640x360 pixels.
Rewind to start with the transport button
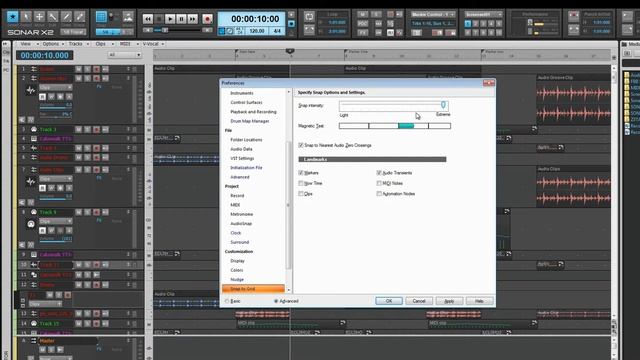coord(148,19)
